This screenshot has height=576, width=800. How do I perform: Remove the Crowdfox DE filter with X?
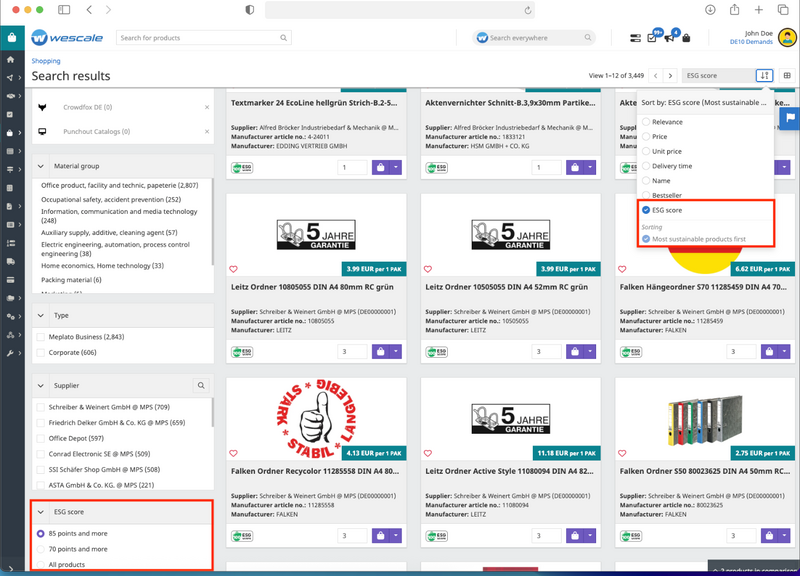207,107
